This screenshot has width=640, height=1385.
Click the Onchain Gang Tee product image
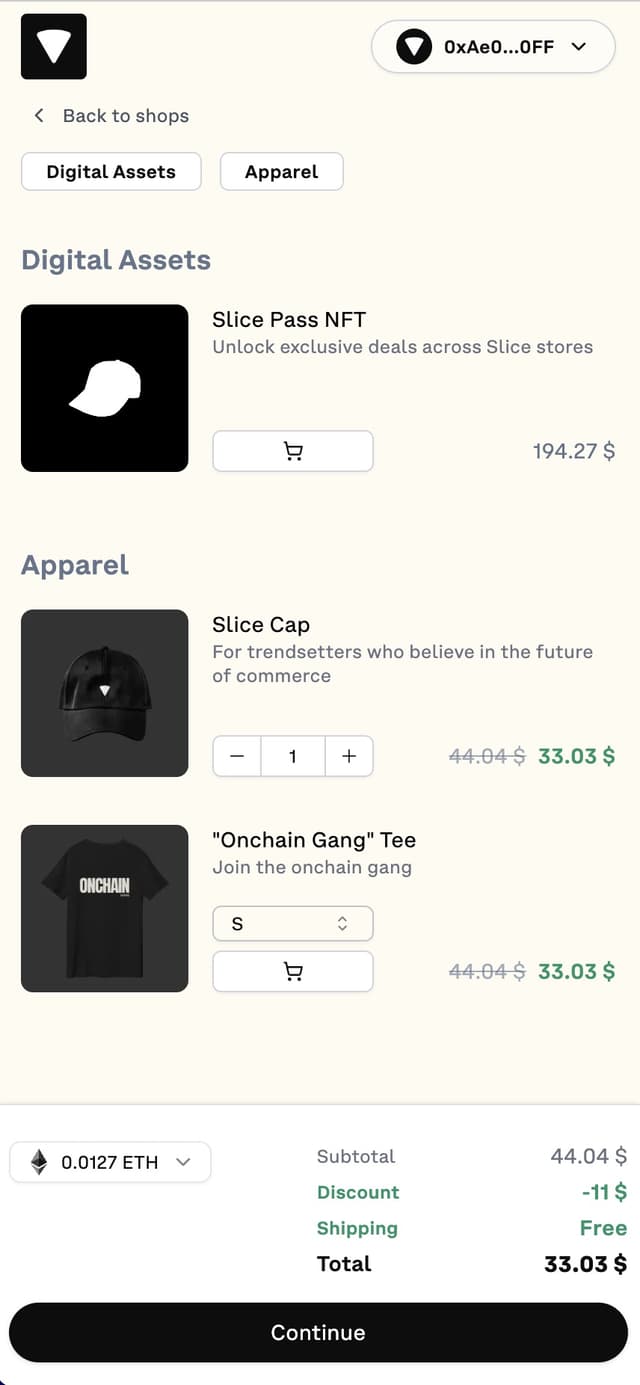[104, 908]
